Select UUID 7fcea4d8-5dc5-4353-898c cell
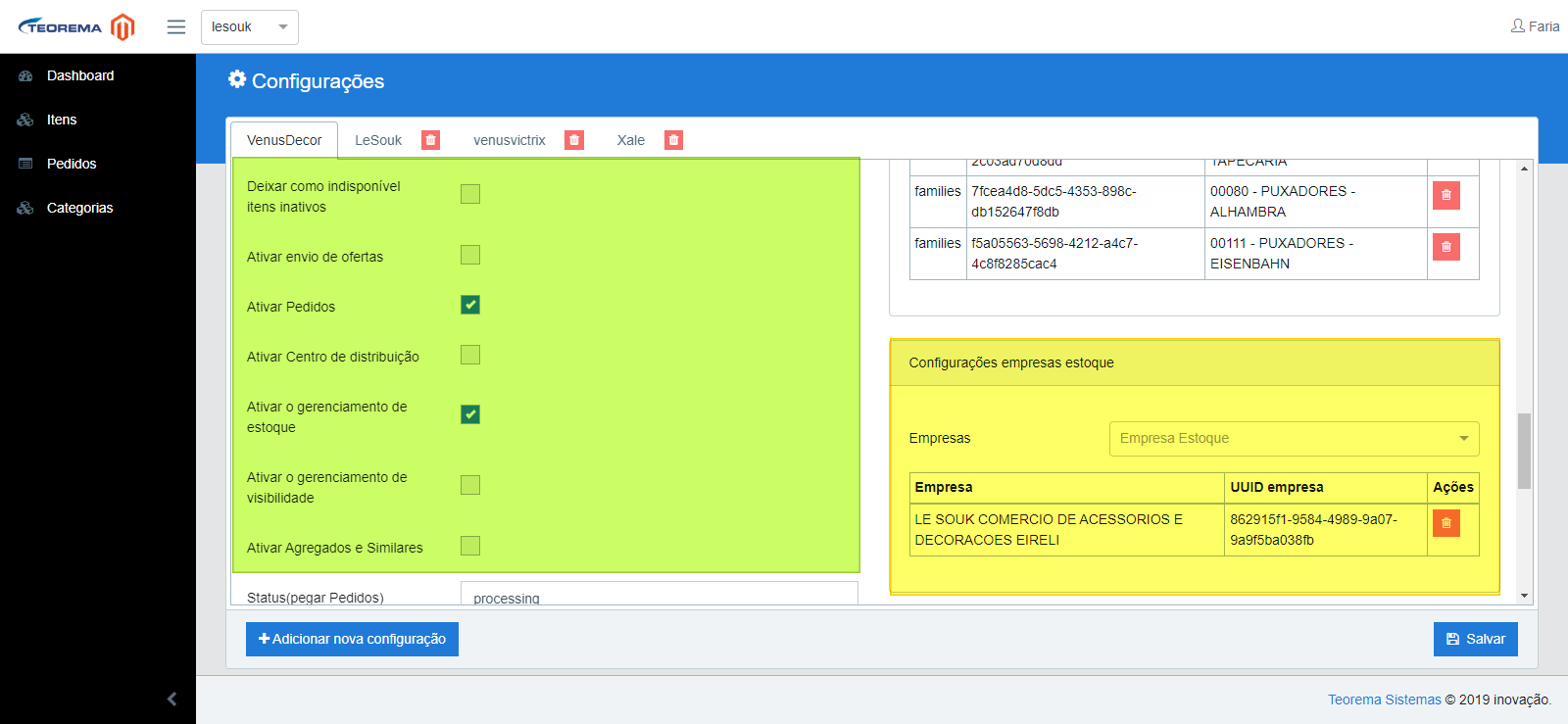The image size is (1568, 724). pos(1086,202)
